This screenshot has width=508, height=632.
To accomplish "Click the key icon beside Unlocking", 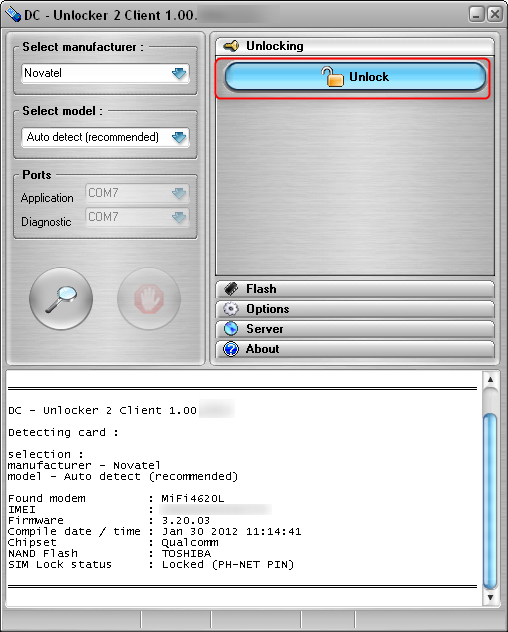I will 231,46.
